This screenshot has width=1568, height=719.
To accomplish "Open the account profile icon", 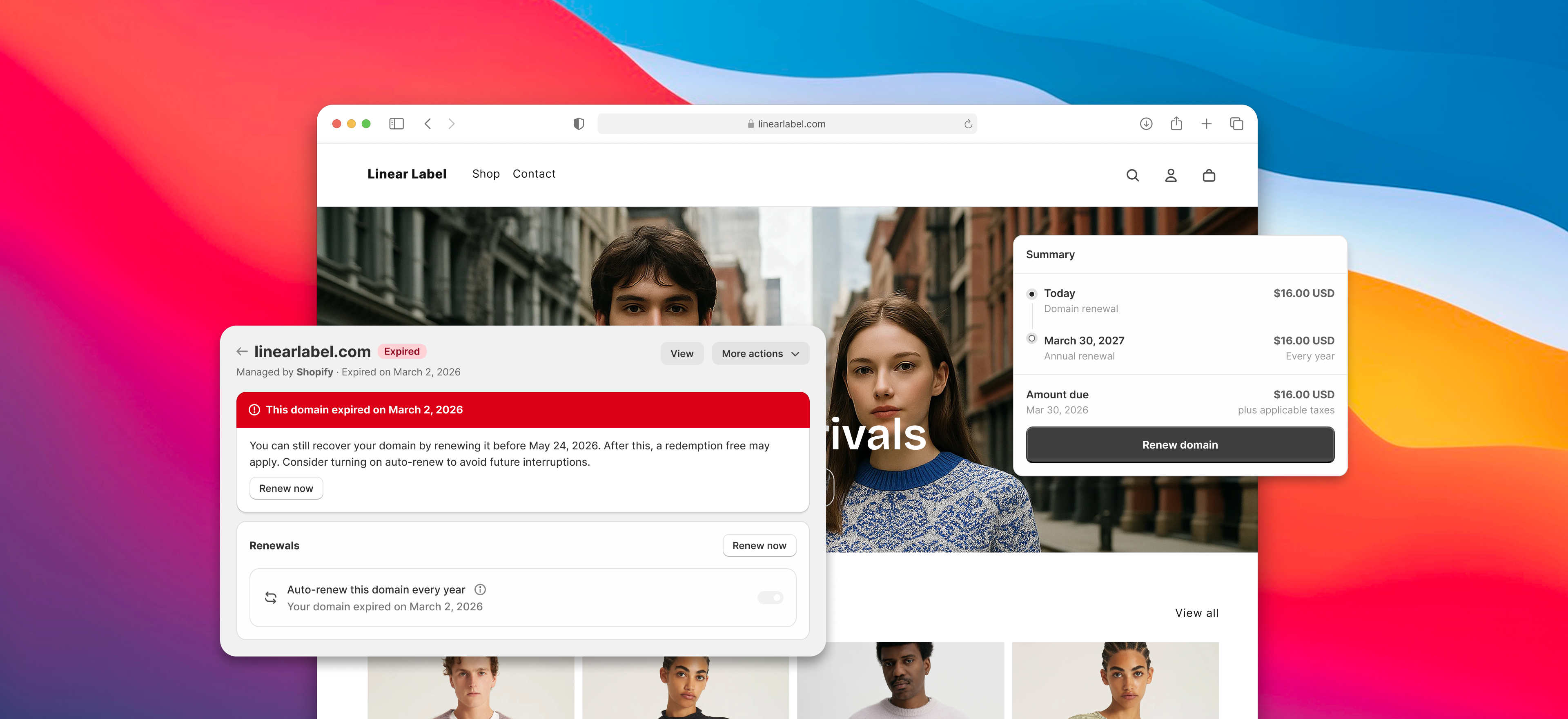I will [1171, 175].
